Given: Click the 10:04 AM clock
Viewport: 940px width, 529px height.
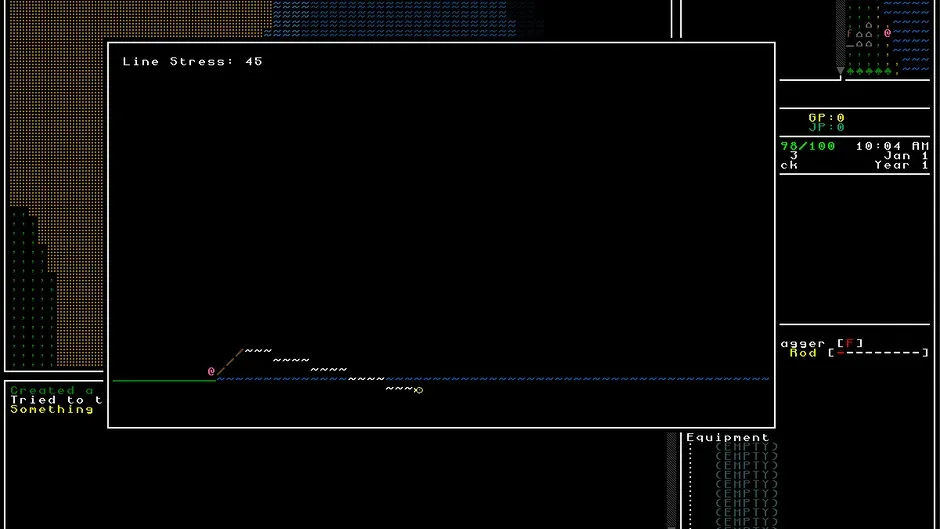Looking at the screenshot, I should (x=892, y=146).
